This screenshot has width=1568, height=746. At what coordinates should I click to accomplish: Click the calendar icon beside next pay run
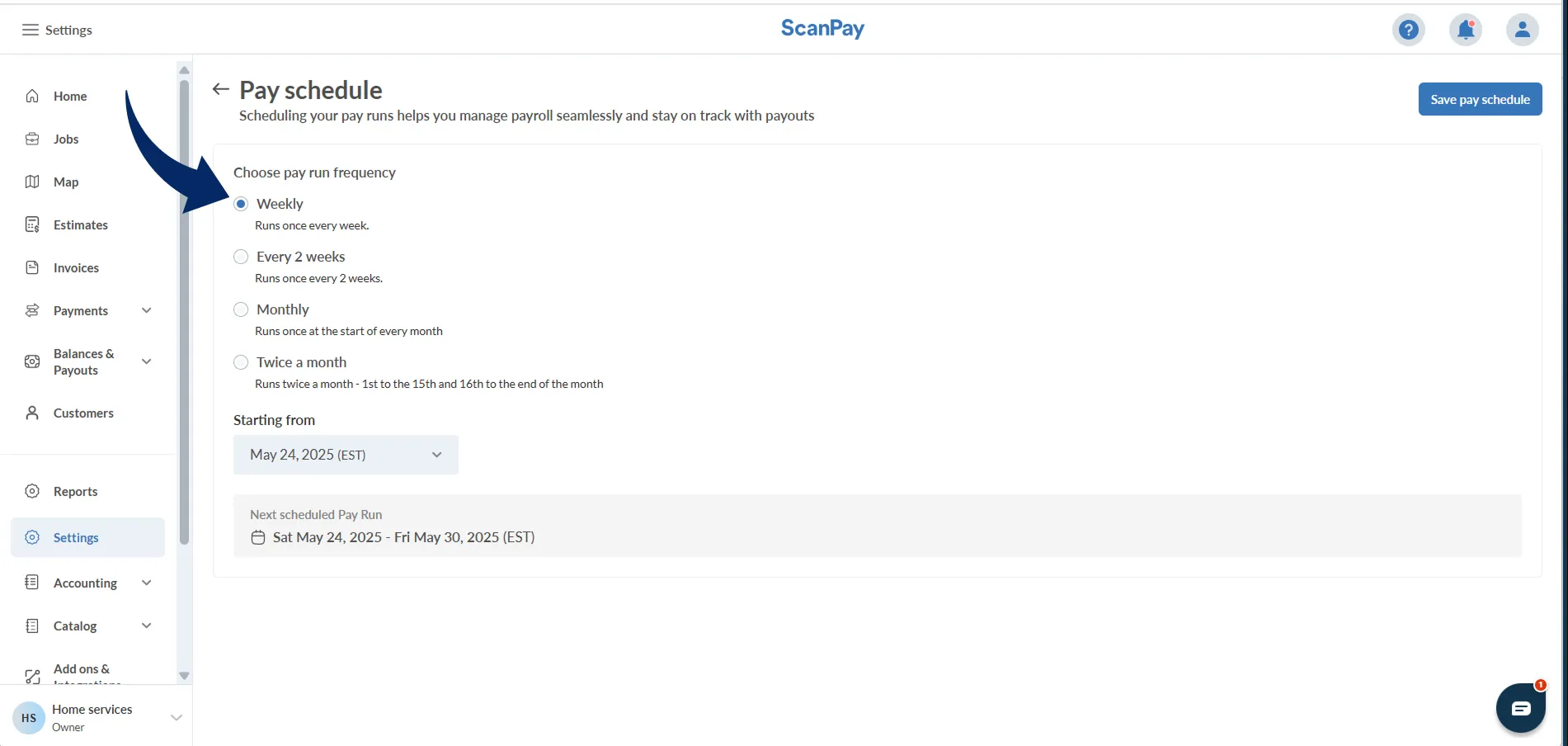pos(258,537)
